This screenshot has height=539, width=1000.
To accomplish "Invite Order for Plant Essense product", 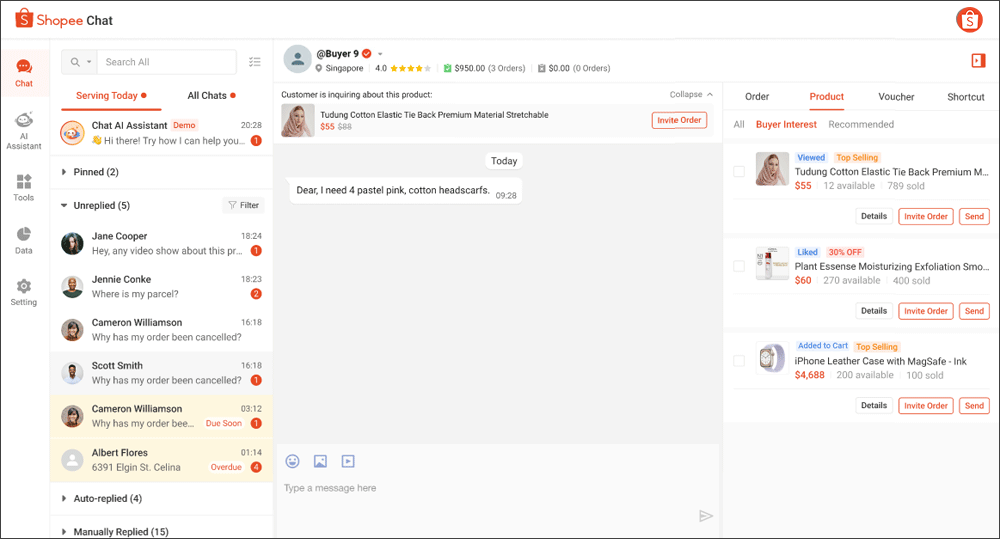I will tap(926, 311).
